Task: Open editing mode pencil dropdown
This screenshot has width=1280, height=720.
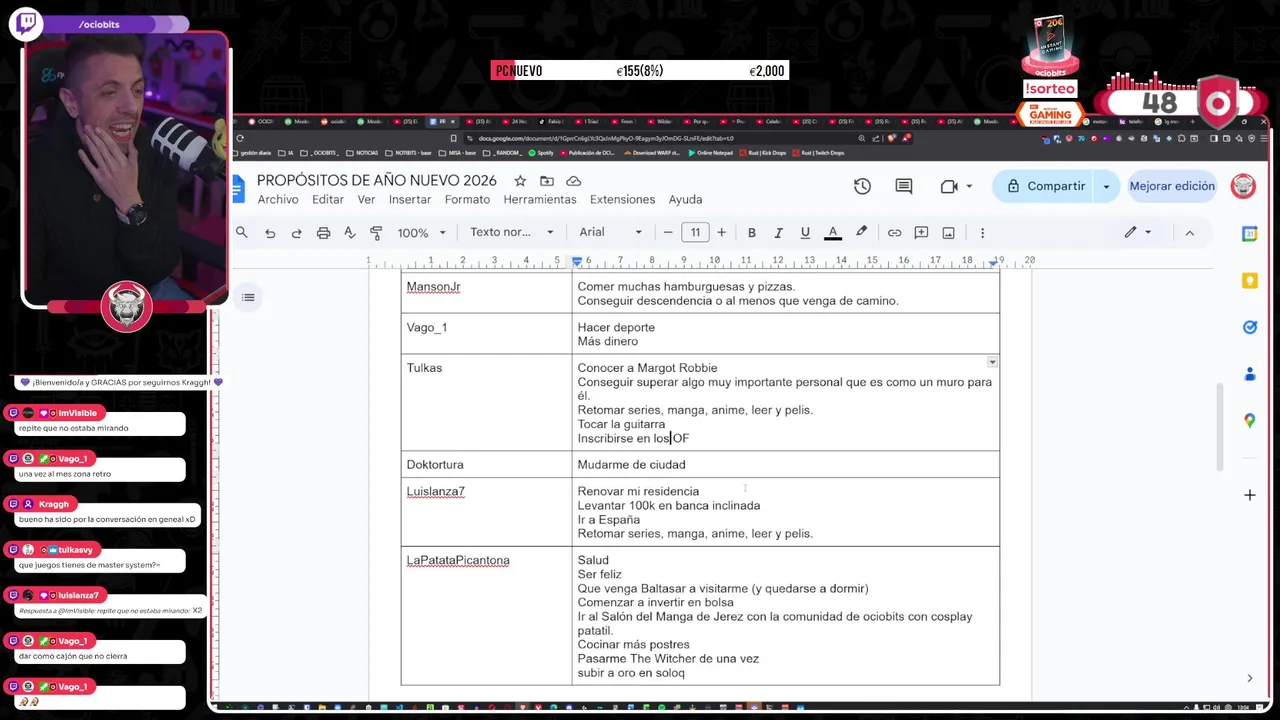Action: click(x=1138, y=232)
